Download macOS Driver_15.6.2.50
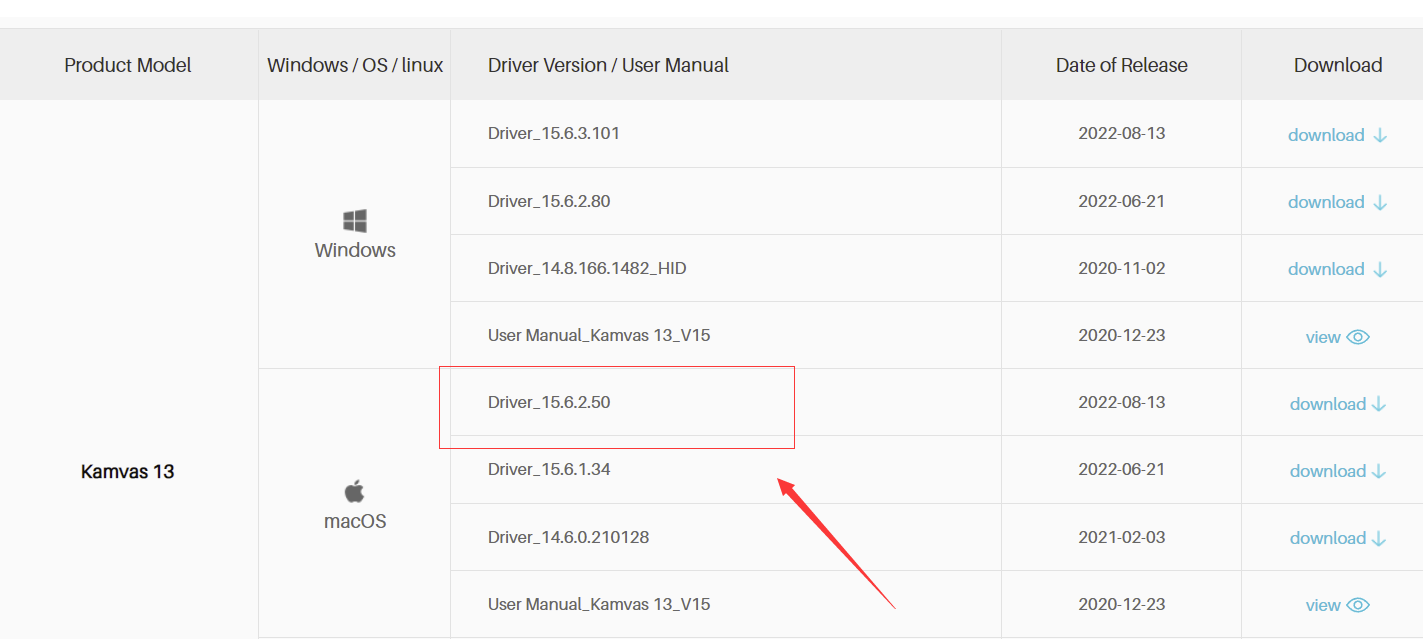The height and width of the screenshot is (639, 1423). [x=1337, y=404]
